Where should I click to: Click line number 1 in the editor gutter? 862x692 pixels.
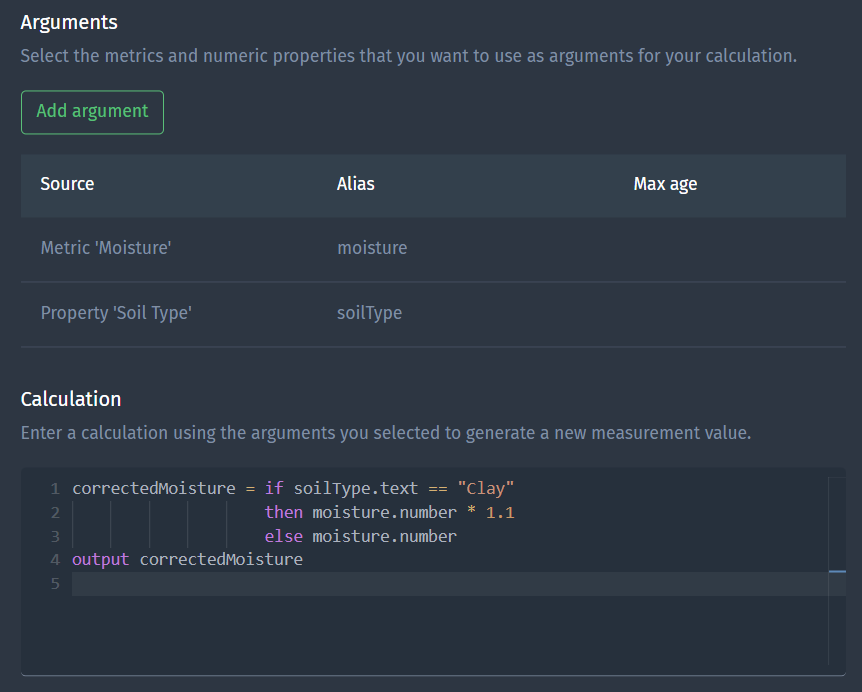click(55, 489)
